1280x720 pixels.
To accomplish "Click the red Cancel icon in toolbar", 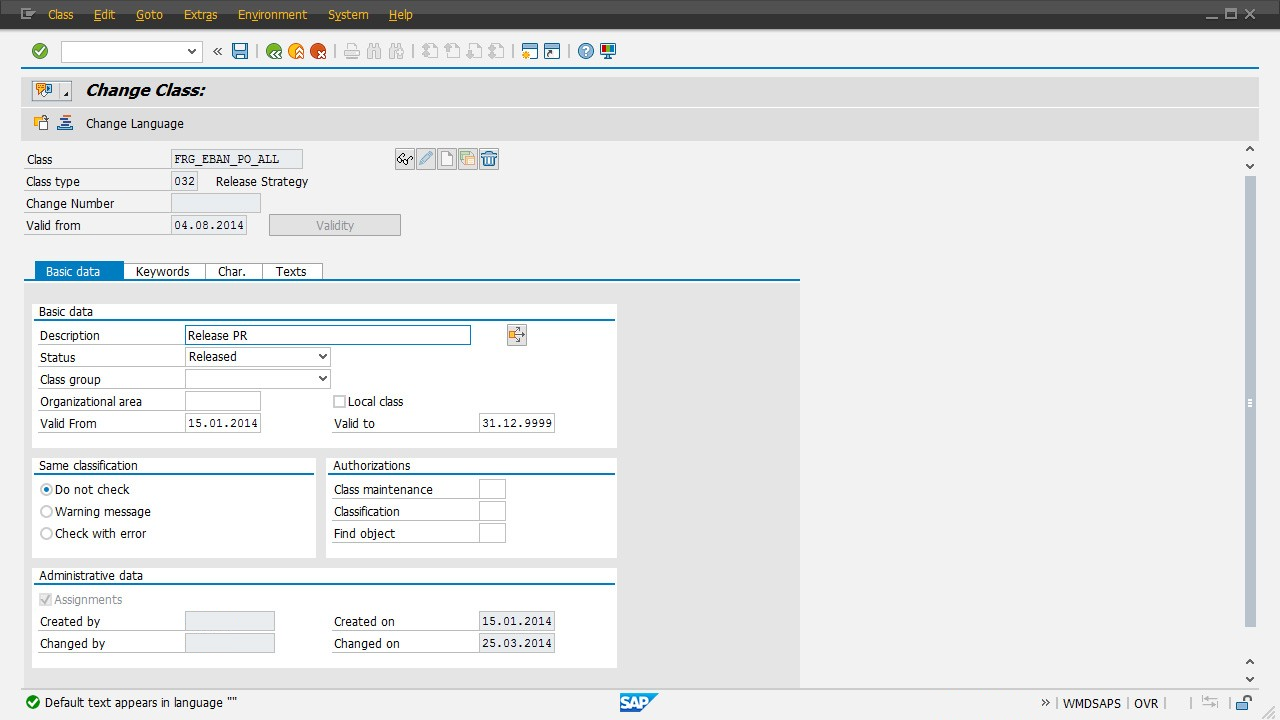I will pos(318,51).
